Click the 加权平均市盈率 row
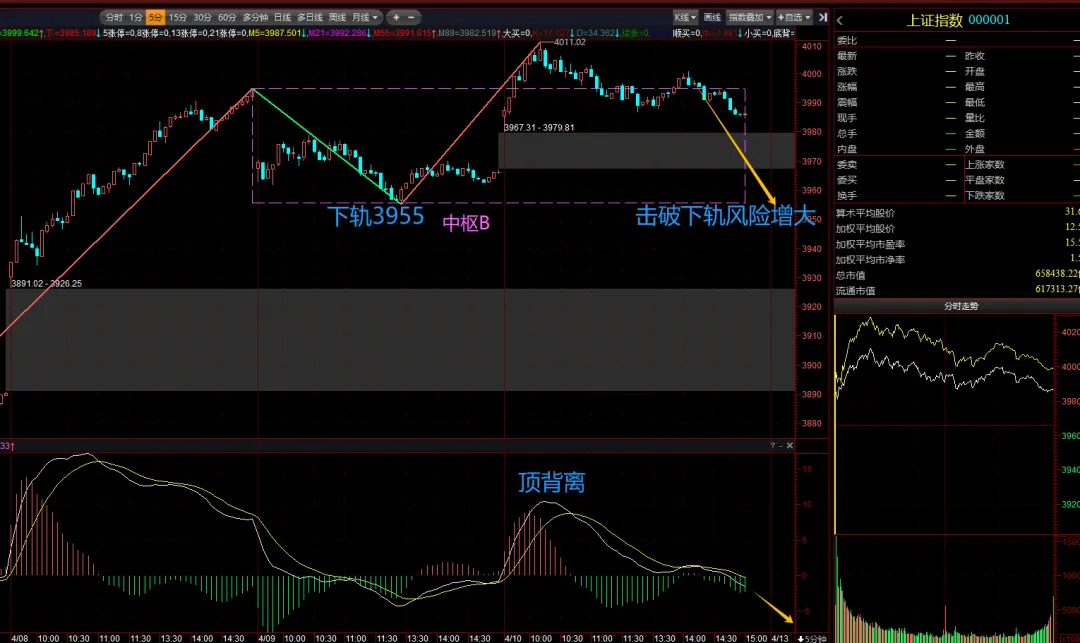 [957, 244]
